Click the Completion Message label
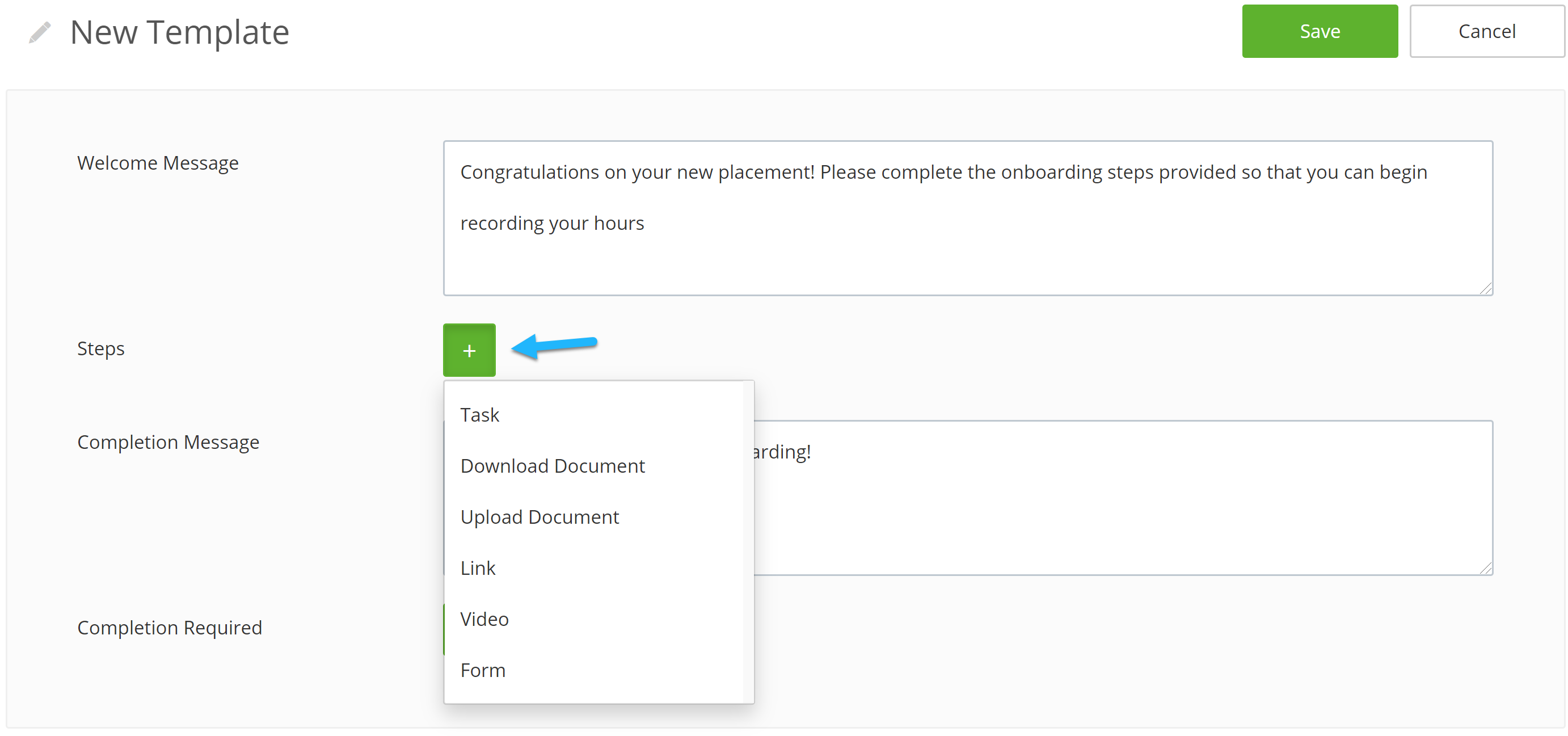The height and width of the screenshot is (736, 1568). coord(168,442)
